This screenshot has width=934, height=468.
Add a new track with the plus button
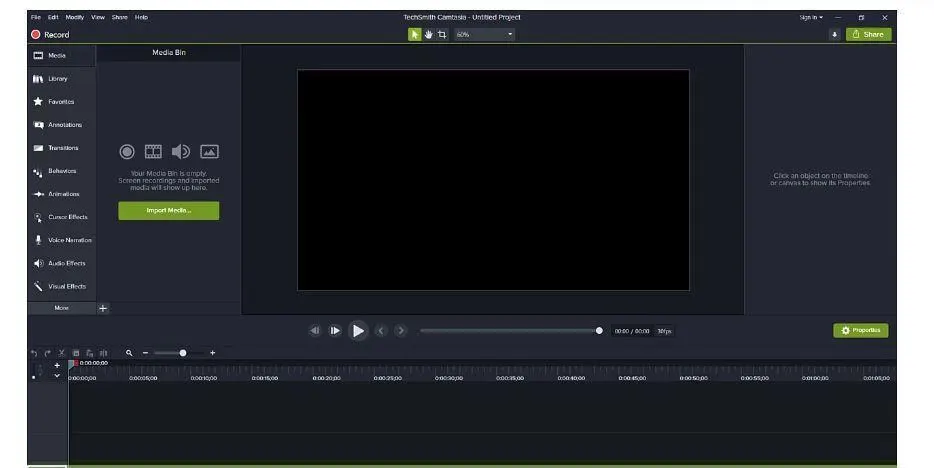(x=57, y=366)
